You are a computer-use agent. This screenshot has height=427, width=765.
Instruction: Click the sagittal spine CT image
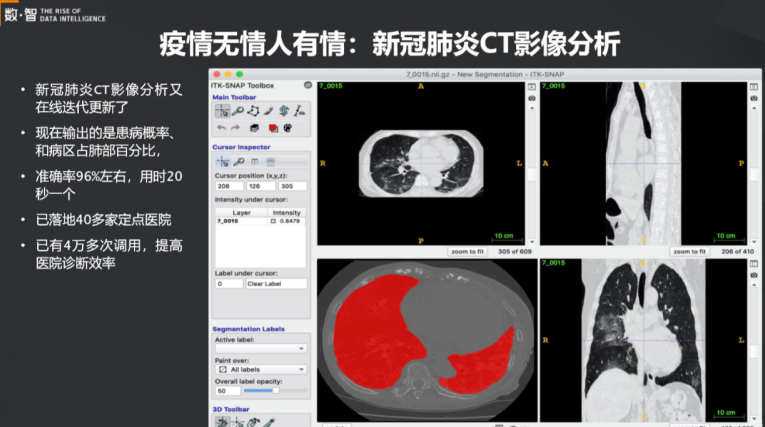[x=644, y=163]
